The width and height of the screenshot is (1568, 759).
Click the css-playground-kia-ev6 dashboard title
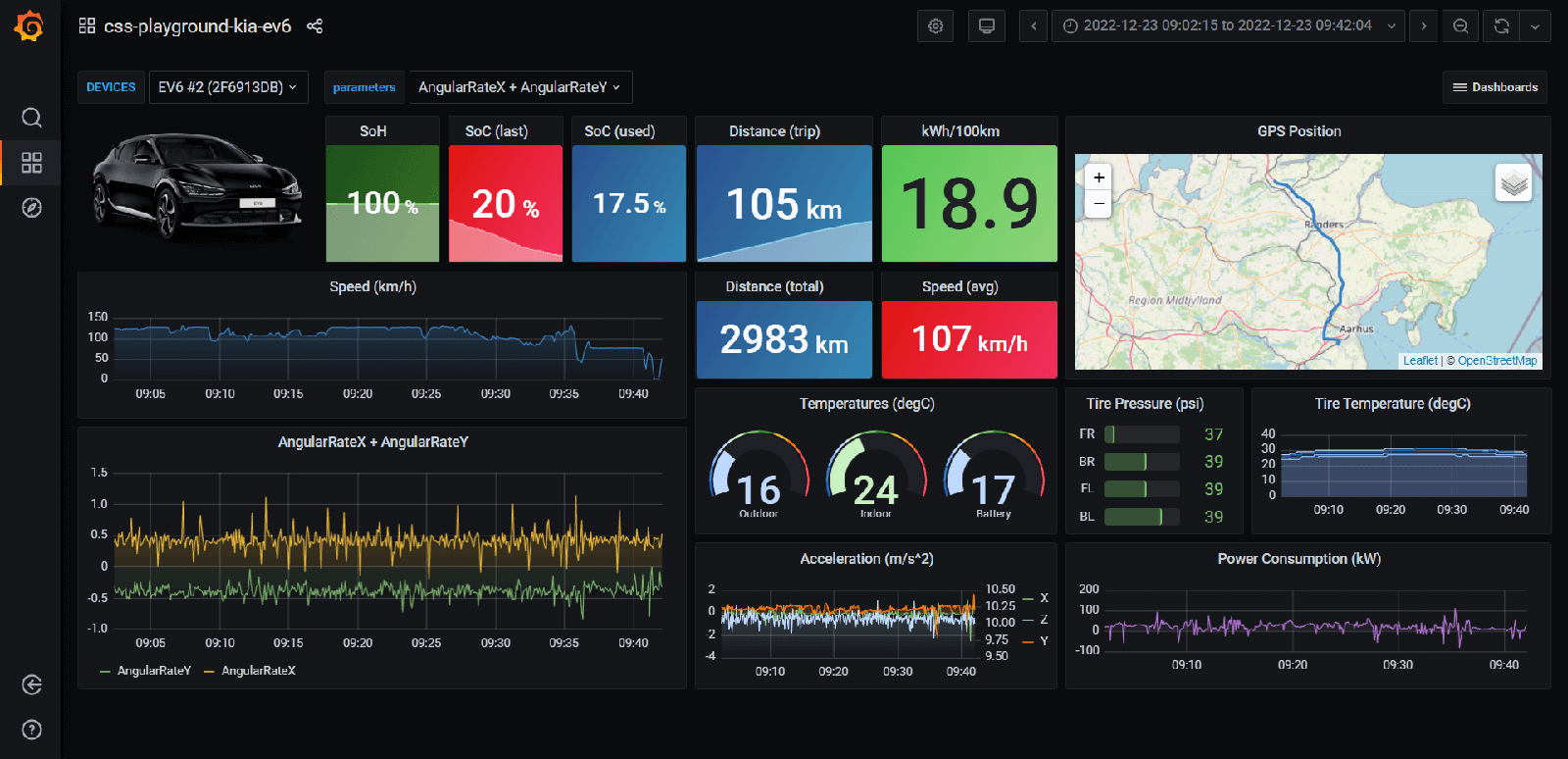[197, 26]
